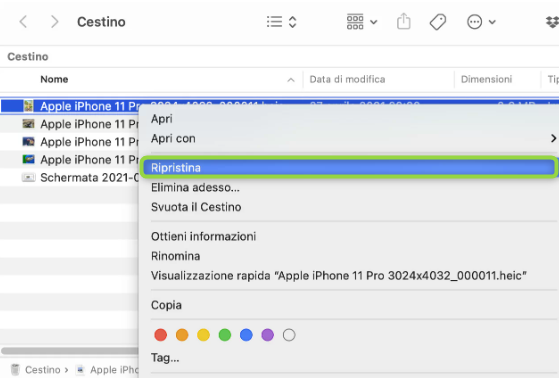
Task: Open the ellipsis action menu icon
Action: (x=475, y=22)
